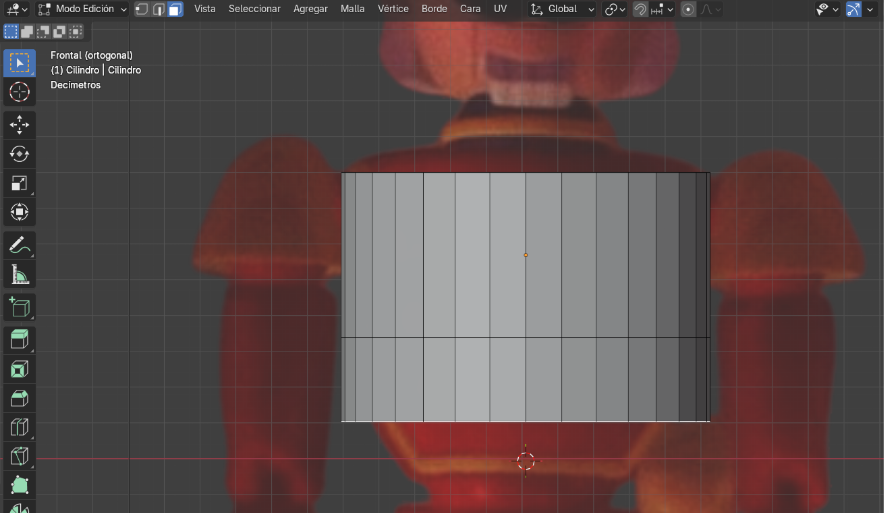Select the Add Cube tool

tap(19, 308)
